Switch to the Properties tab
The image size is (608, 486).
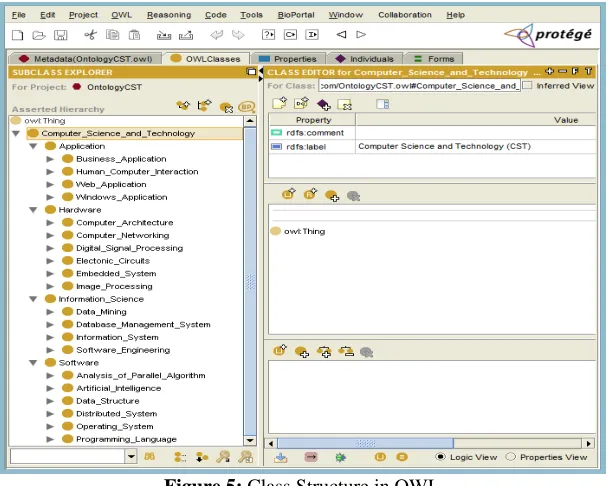tap(288, 59)
